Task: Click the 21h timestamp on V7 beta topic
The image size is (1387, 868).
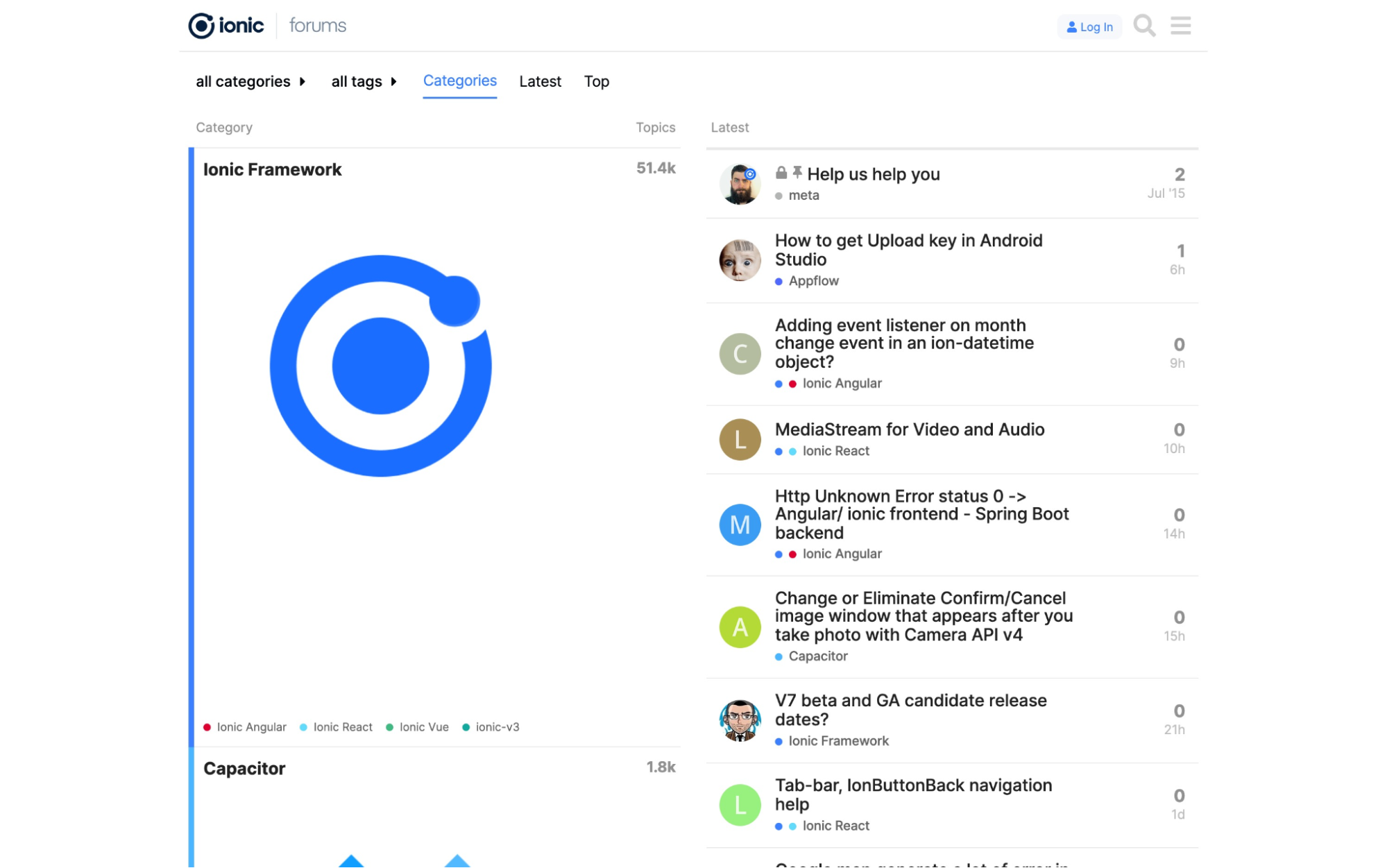Action: click(x=1174, y=730)
